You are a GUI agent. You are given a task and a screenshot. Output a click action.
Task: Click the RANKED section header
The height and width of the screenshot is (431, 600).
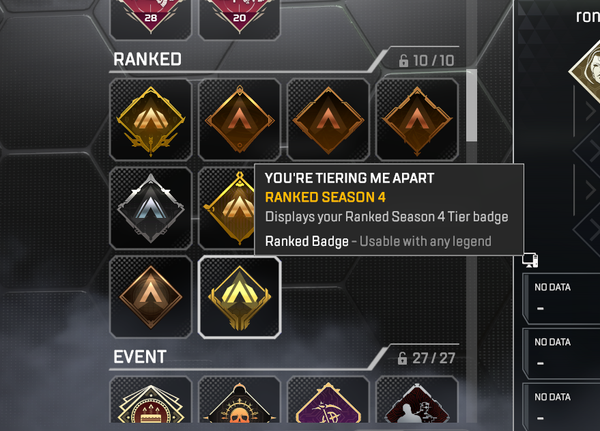147,60
